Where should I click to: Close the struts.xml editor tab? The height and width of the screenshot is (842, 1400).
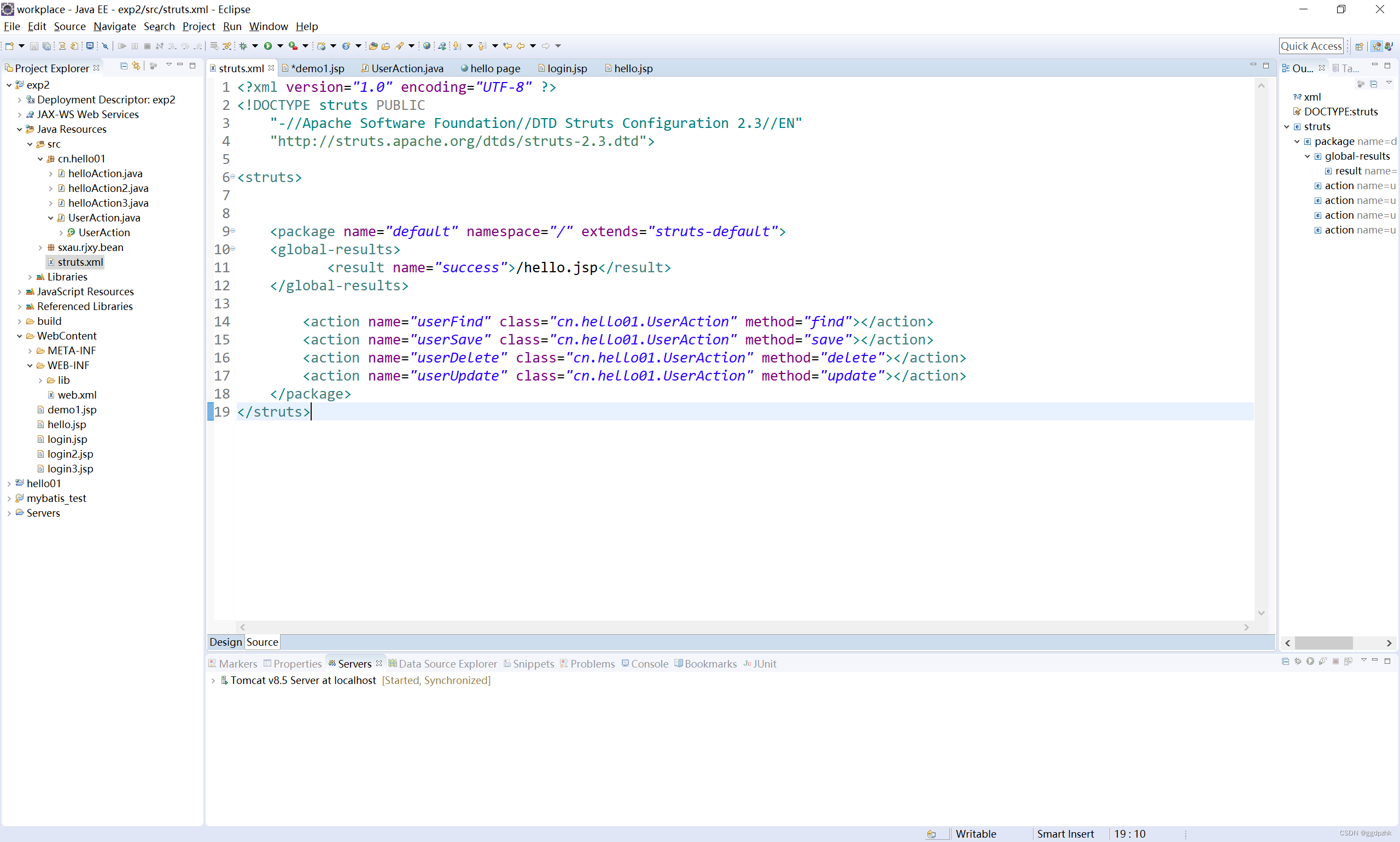271,68
